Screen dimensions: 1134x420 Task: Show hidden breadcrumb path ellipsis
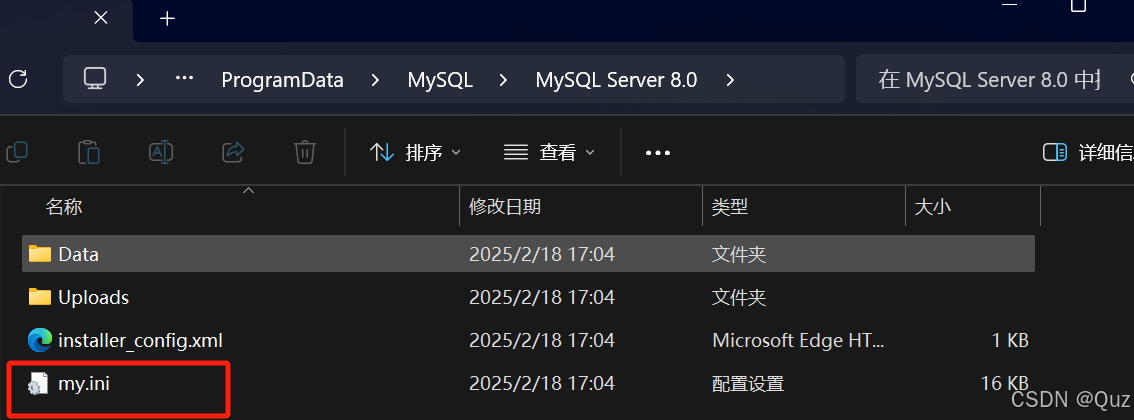tap(184, 79)
